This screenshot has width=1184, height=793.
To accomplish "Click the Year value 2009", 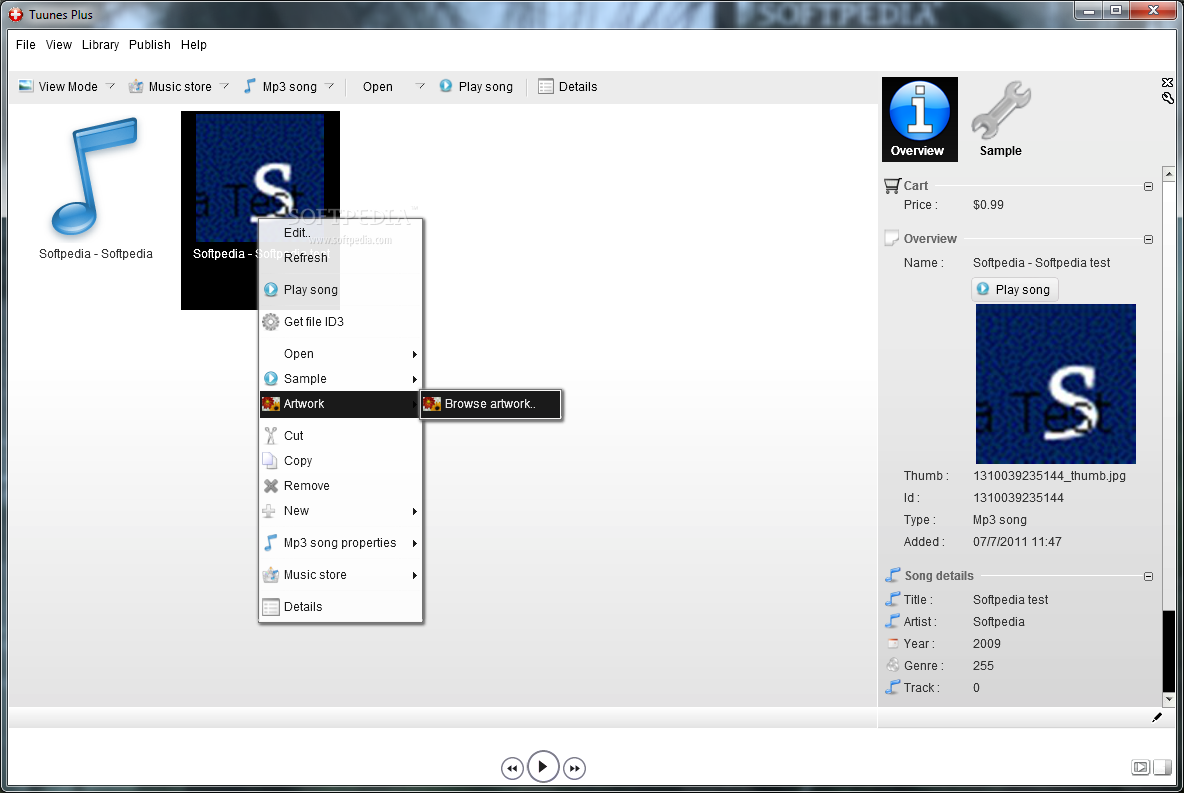I will coord(986,643).
